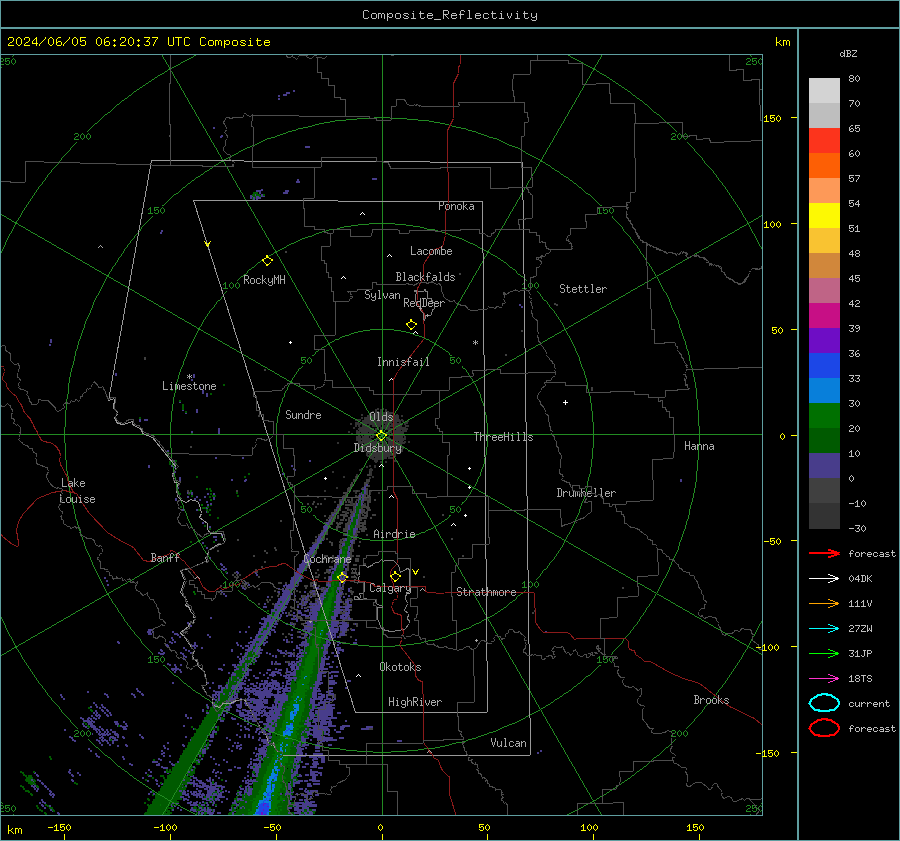Click the Lake Louise label

(77, 491)
